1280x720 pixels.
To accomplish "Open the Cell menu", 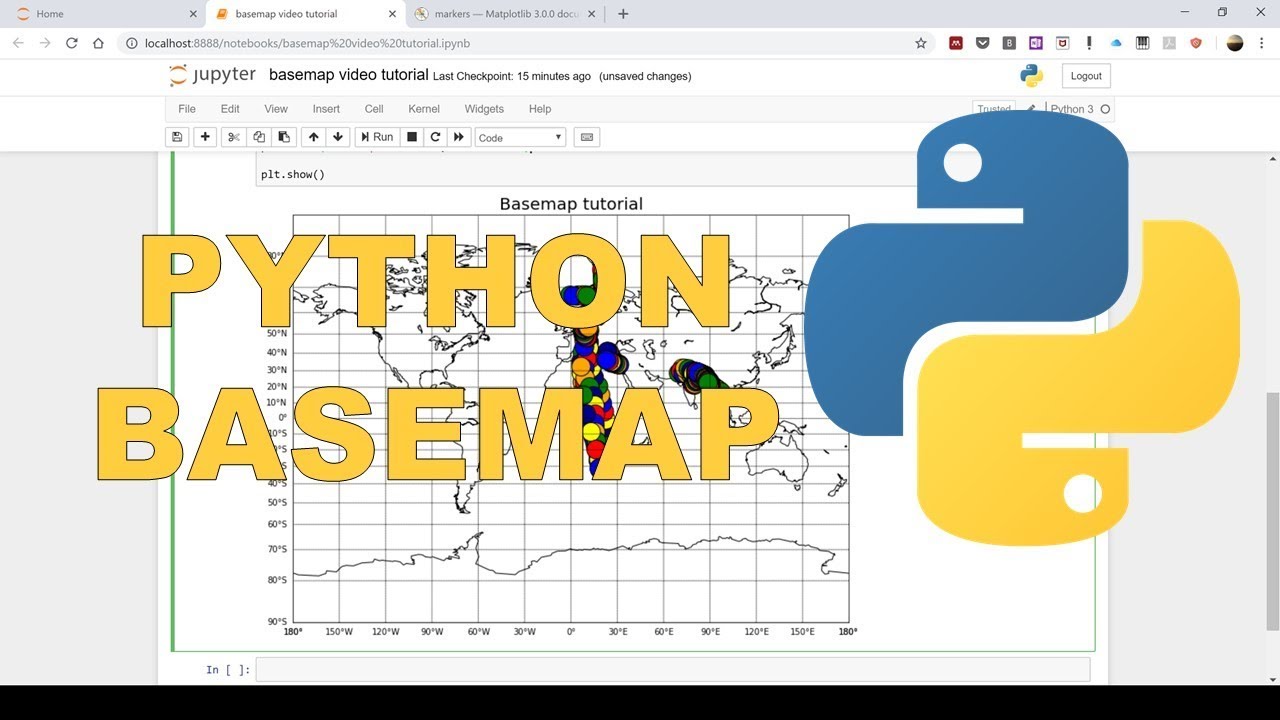I will (374, 109).
